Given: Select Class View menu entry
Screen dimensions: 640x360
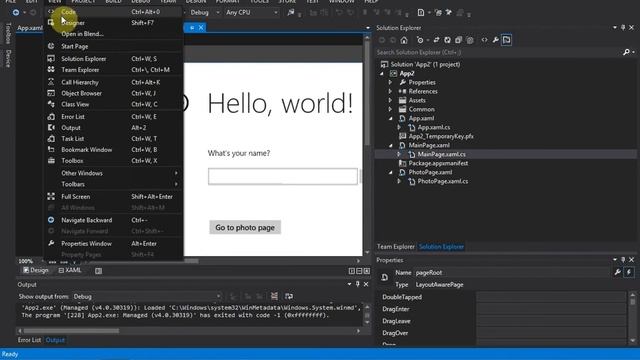Looking at the screenshot, I should pyautogui.click(x=113, y=104).
